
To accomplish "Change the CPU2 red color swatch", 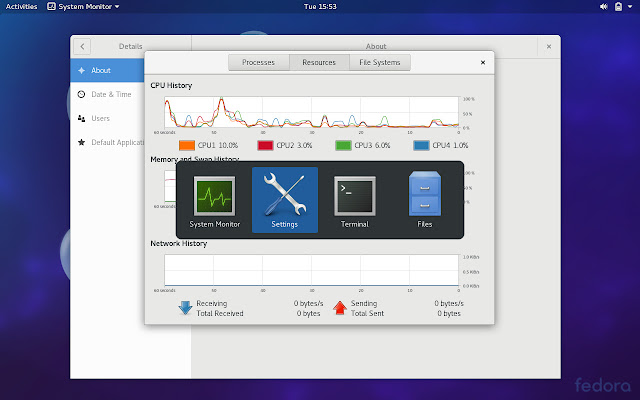I will (x=265, y=145).
